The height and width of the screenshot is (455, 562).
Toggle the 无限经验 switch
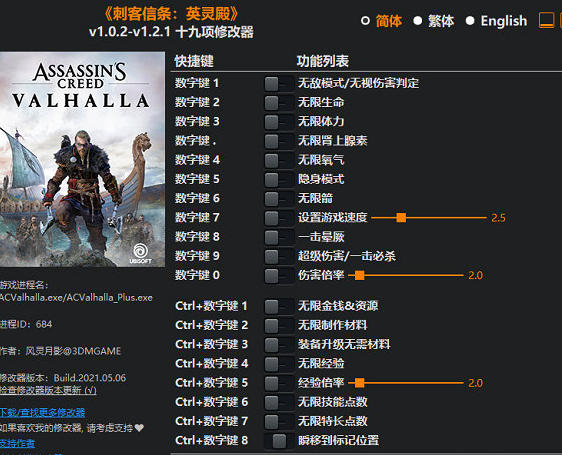(x=279, y=364)
